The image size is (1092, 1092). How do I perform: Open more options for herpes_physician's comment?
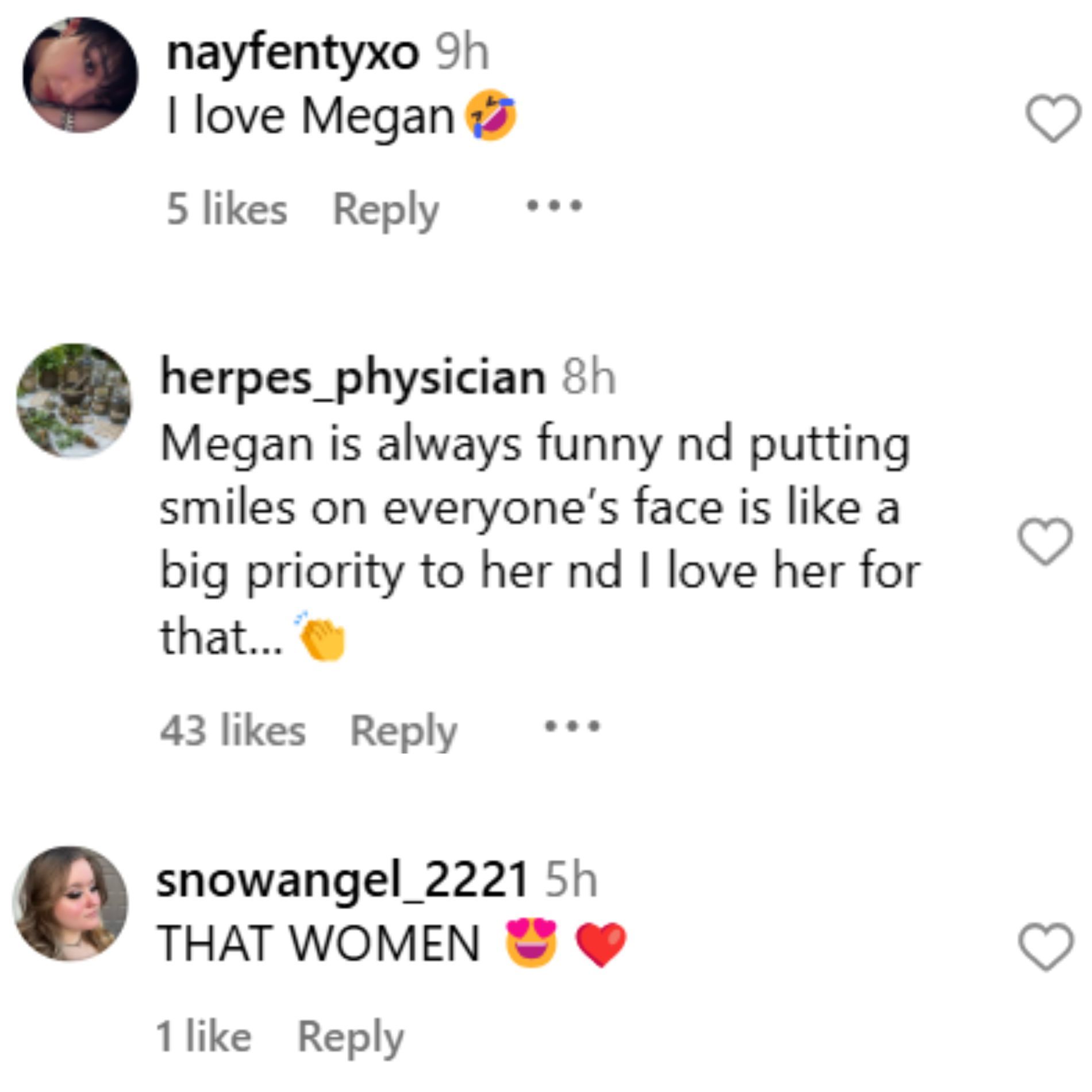click(572, 727)
